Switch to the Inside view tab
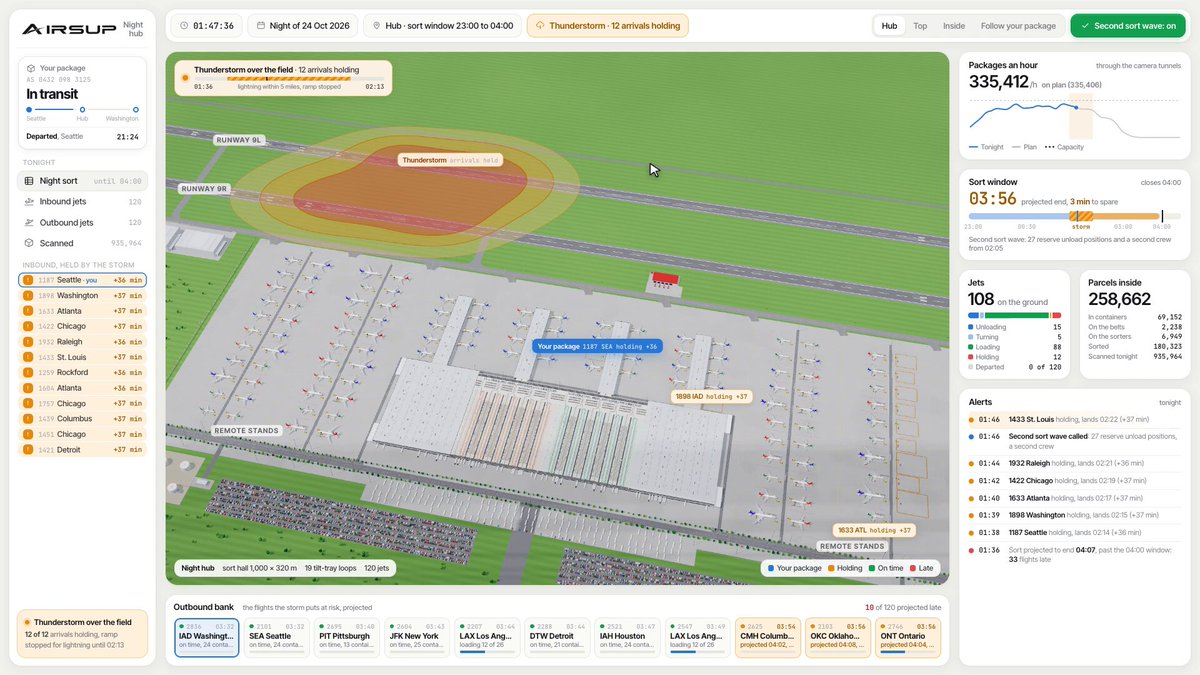The height and width of the screenshot is (675, 1200). coord(954,26)
